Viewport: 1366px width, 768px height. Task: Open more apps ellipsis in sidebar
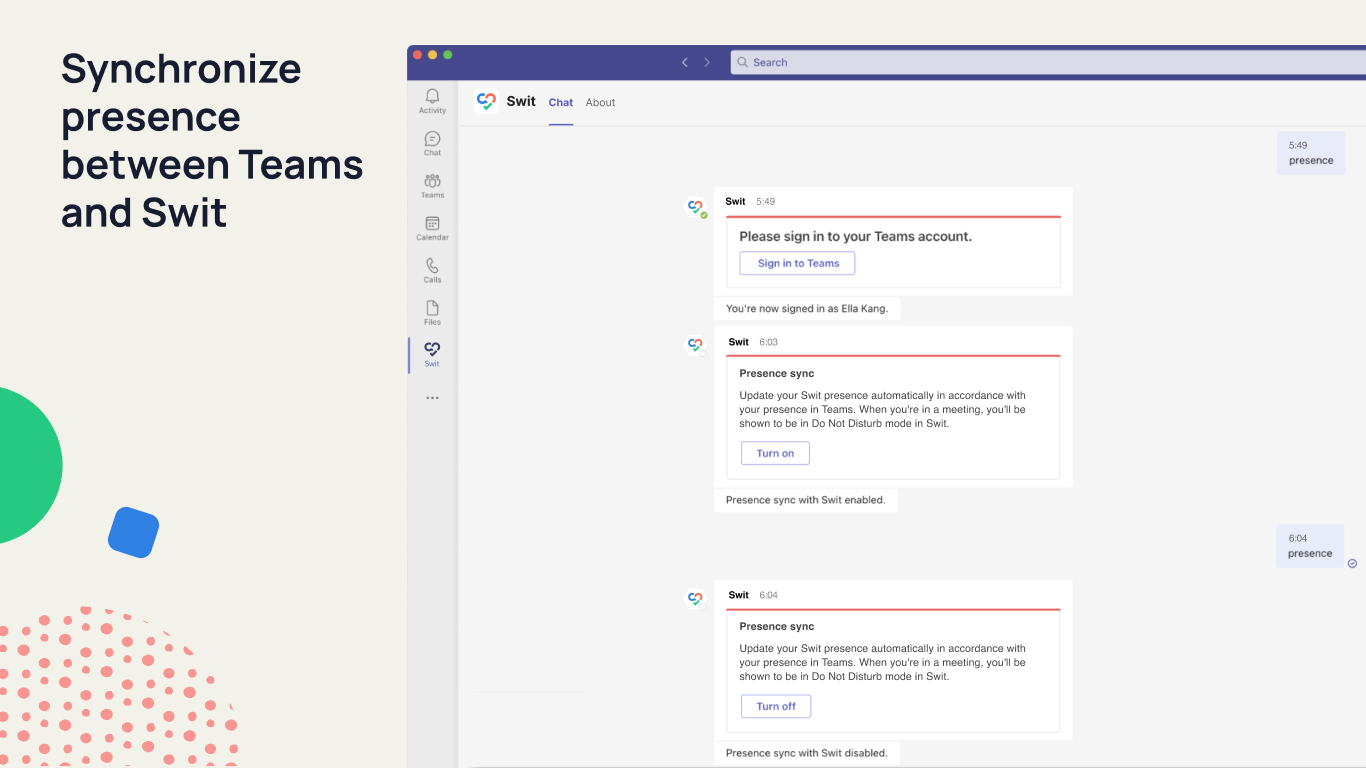click(432, 398)
